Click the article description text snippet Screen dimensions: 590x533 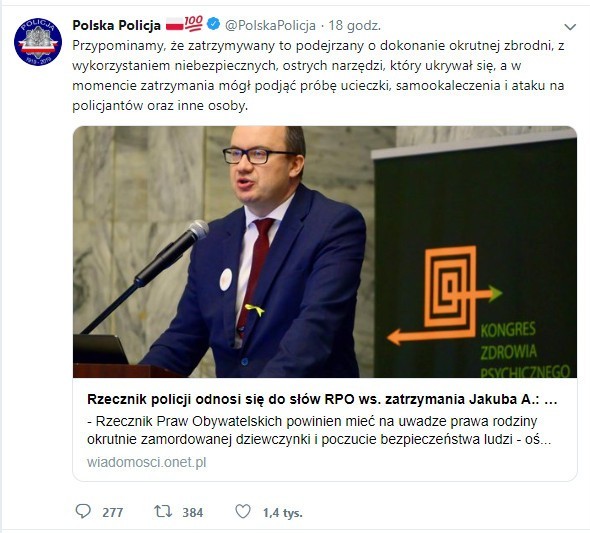(319, 430)
